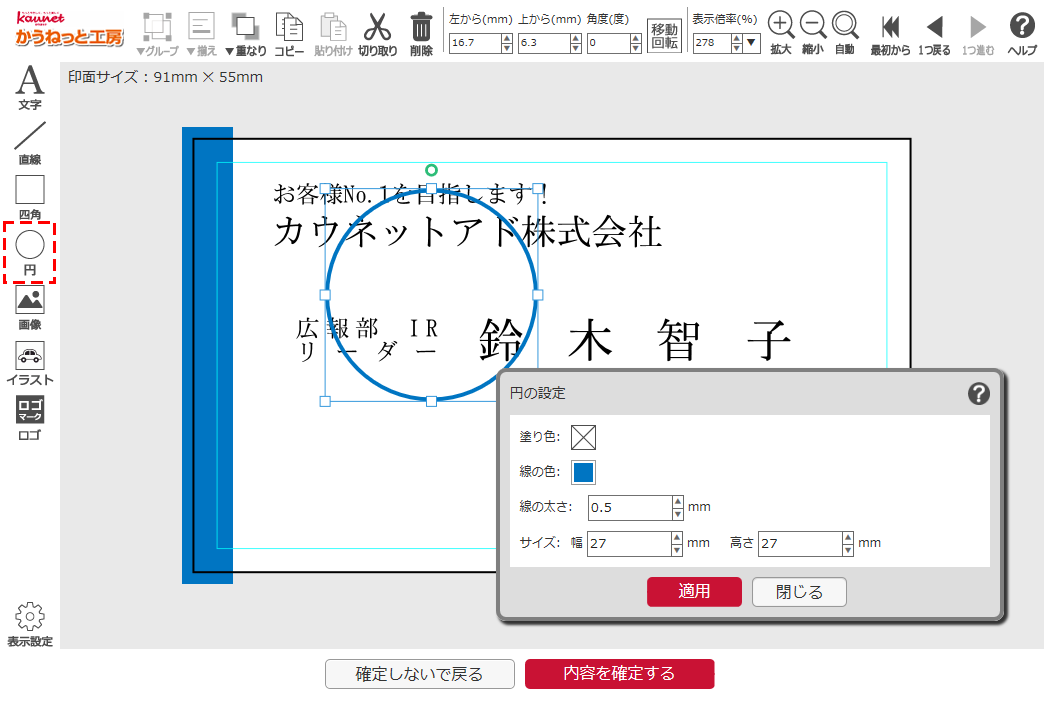Click the 塗り色 fill color swatch
1049x709 pixels.
click(583, 437)
